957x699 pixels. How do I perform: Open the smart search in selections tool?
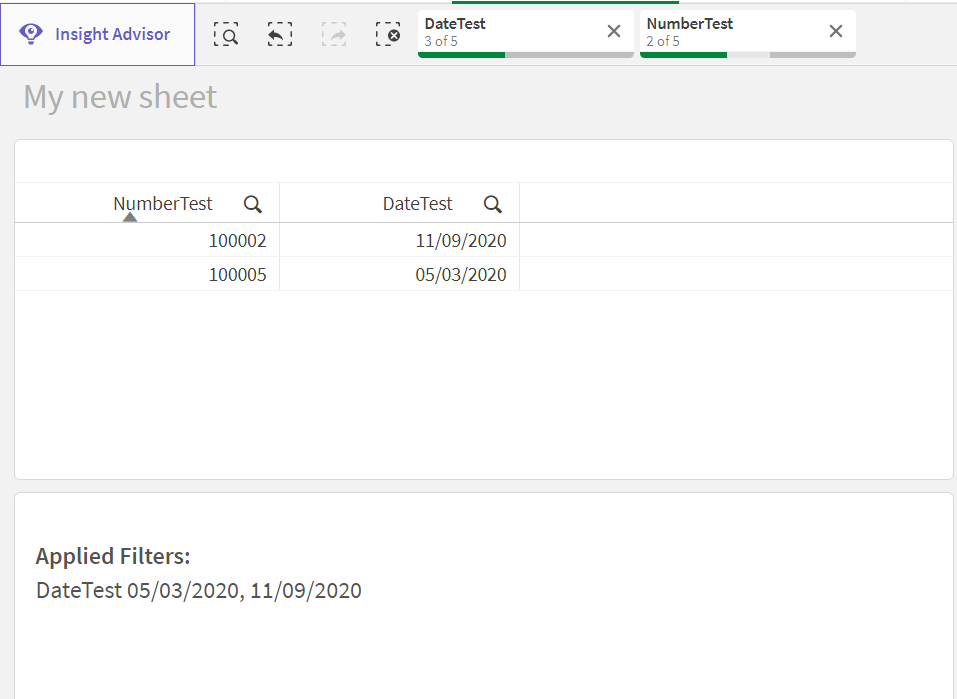pos(226,33)
